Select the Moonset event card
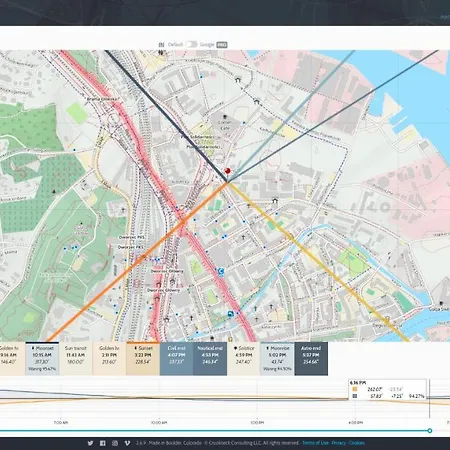This screenshot has height=450, width=450. tap(42, 358)
